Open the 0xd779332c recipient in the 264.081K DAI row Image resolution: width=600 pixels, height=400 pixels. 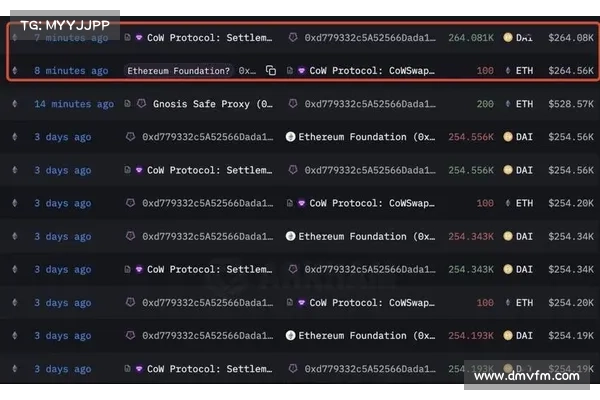click(x=370, y=38)
